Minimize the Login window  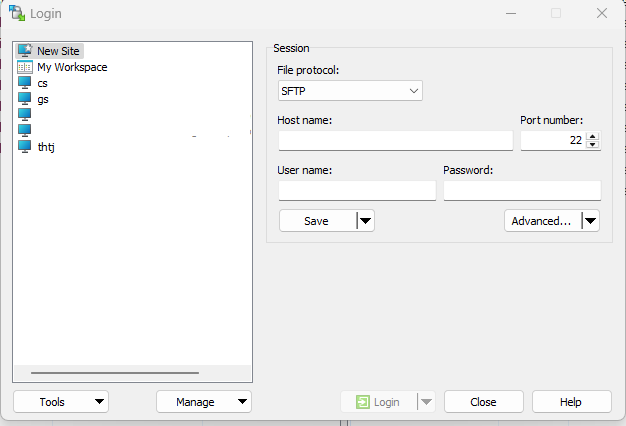pyautogui.click(x=511, y=13)
